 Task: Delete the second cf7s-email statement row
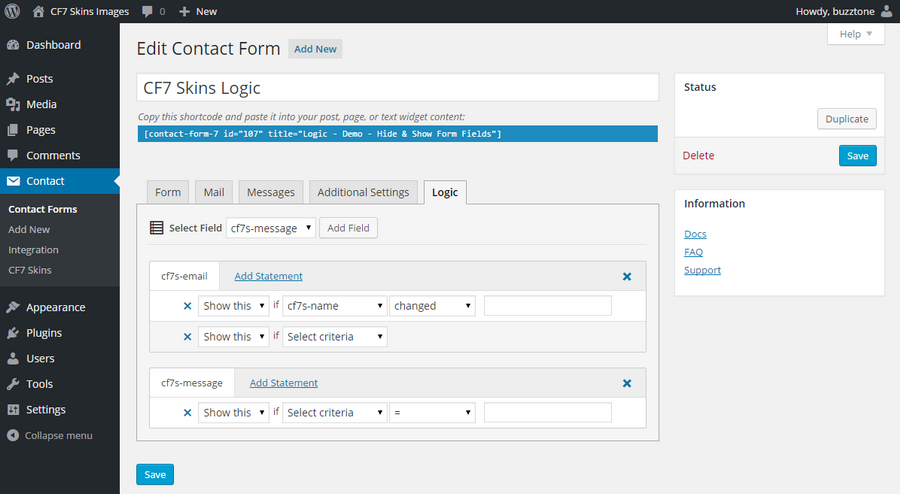(x=187, y=337)
